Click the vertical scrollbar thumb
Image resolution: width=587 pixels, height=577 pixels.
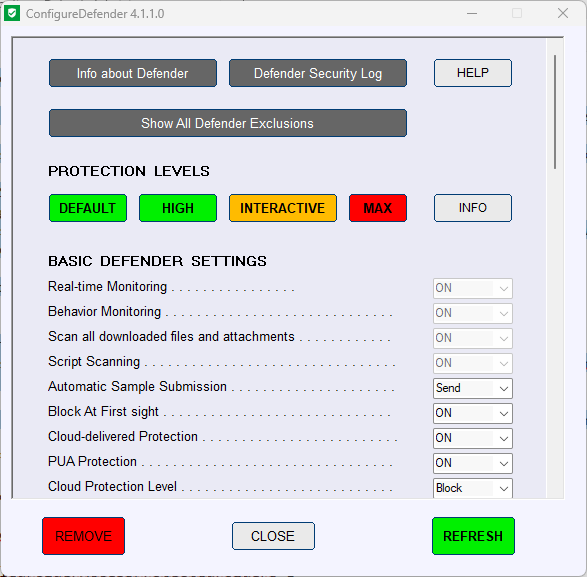click(555, 112)
